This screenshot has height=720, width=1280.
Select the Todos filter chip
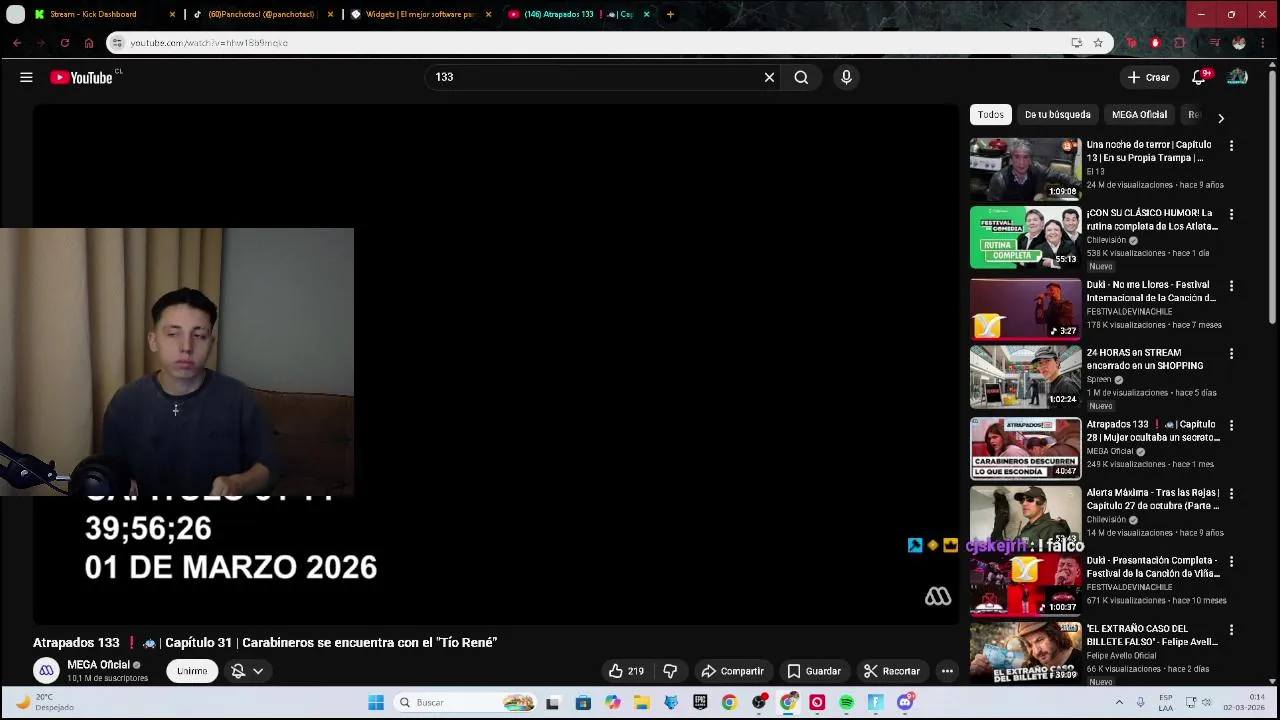[990, 114]
